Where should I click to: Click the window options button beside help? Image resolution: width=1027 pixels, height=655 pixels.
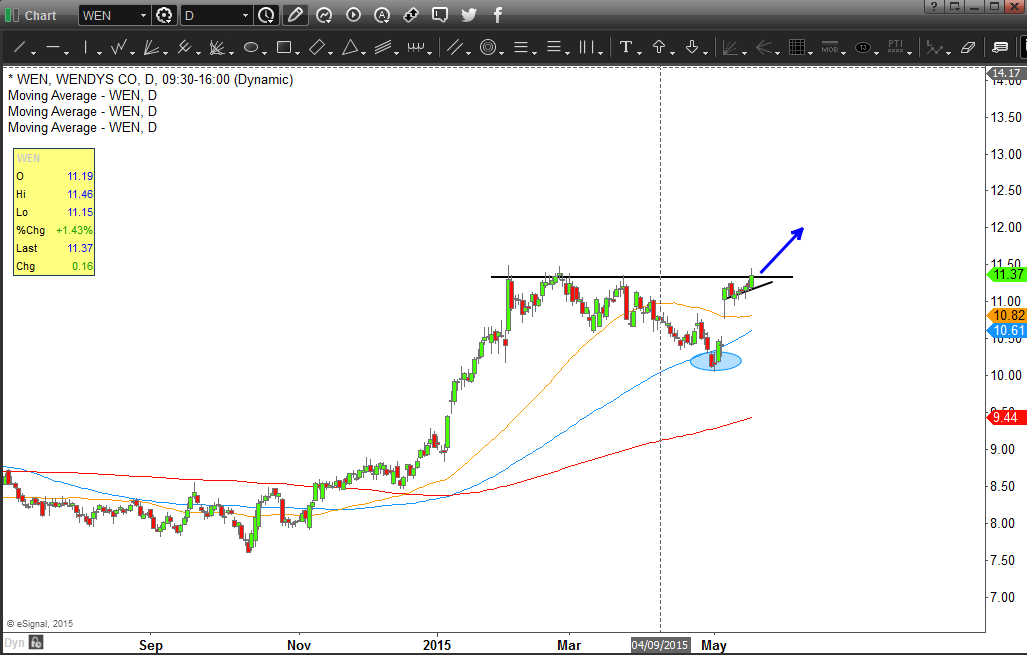[954, 7]
